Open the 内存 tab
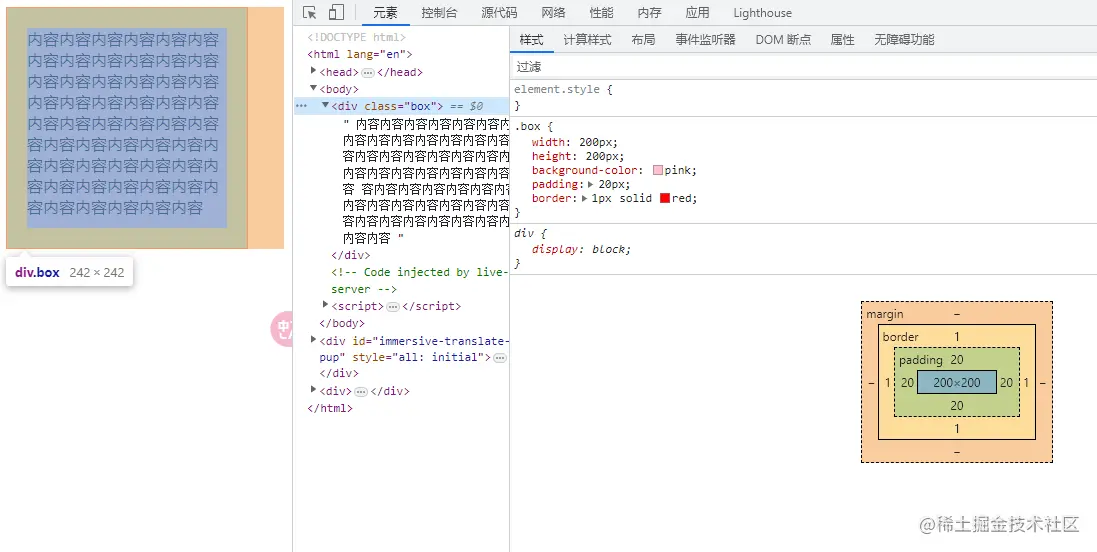 point(650,13)
